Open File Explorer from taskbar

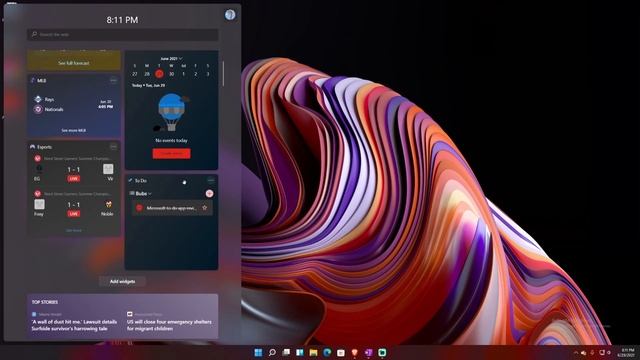point(313,353)
